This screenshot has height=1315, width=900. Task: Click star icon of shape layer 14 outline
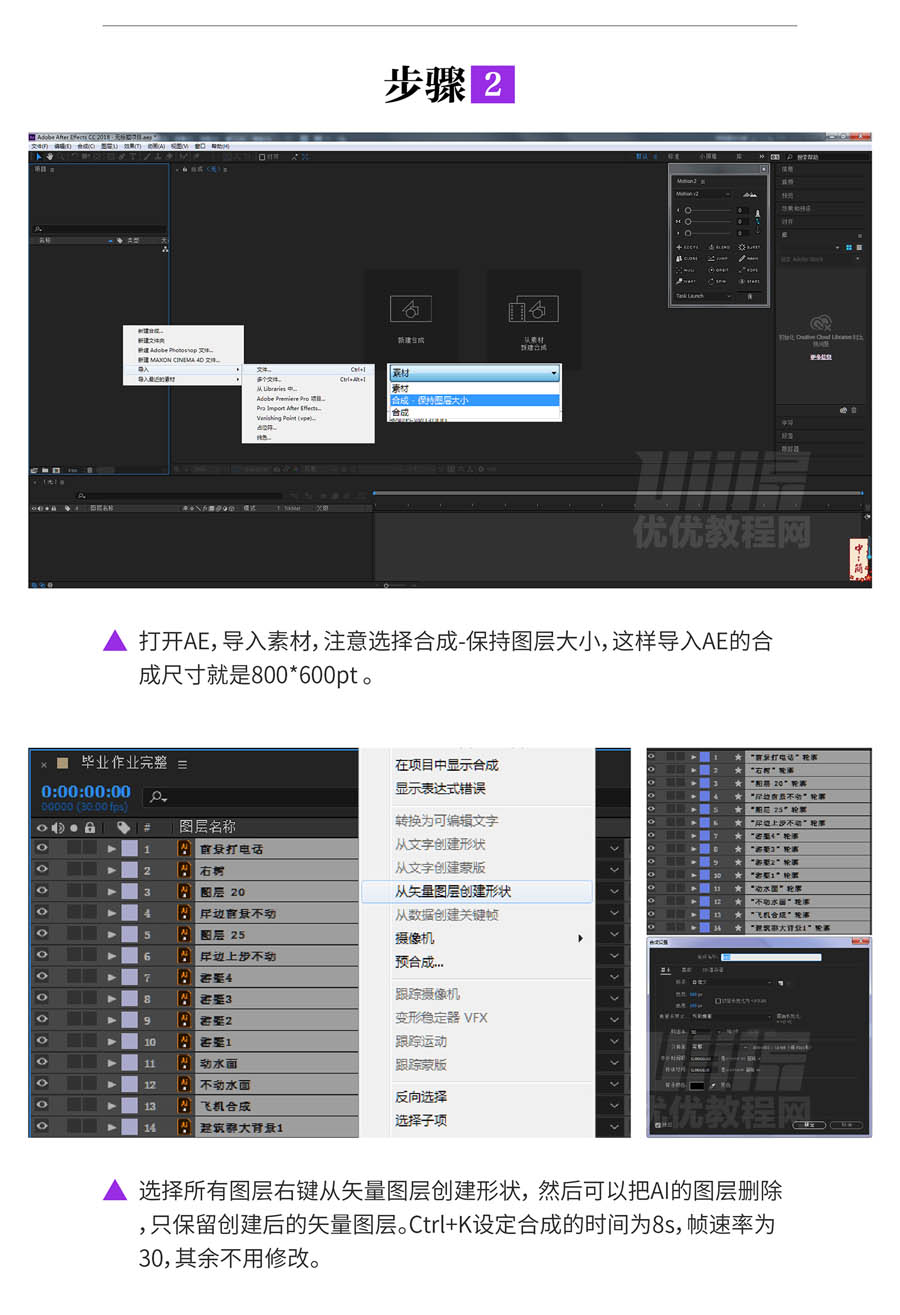pyautogui.click(x=738, y=927)
